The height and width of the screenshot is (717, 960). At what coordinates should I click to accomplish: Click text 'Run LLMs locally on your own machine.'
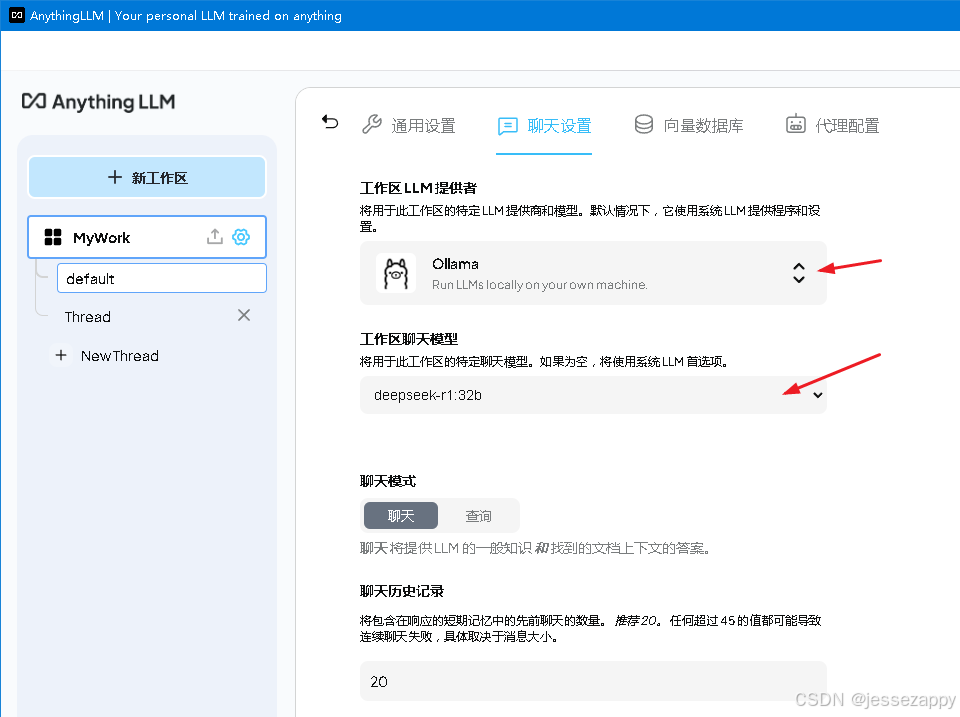(539, 285)
